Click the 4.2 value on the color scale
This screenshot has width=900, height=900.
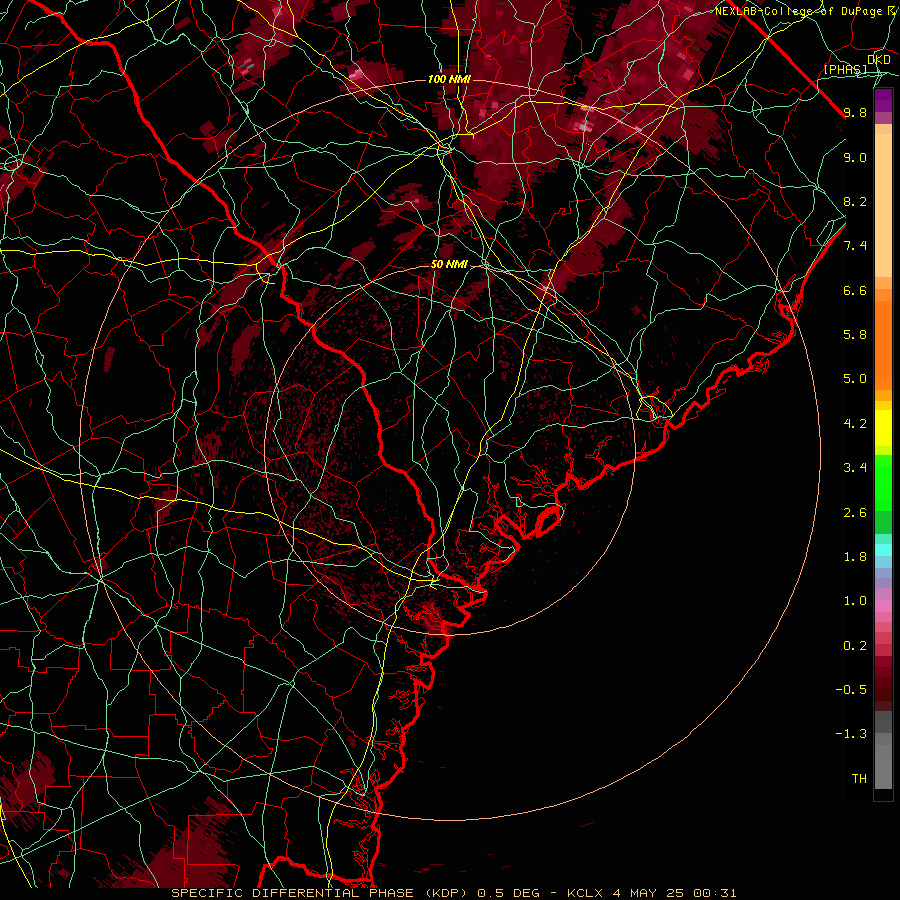(855, 424)
